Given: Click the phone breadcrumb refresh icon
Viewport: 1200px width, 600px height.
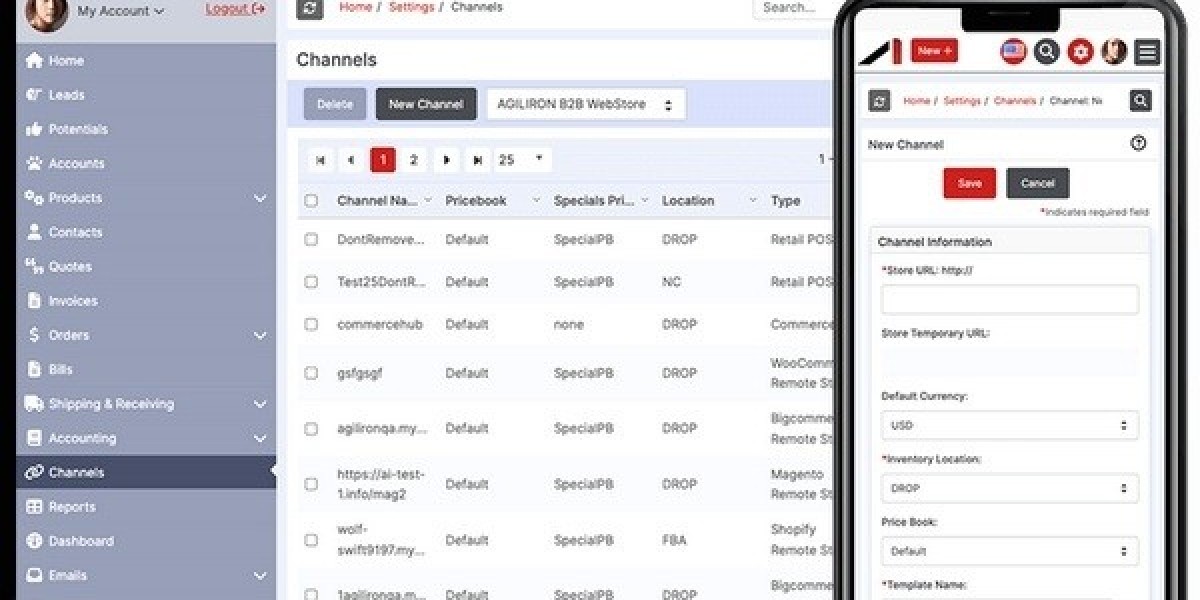Looking at the screenshot, I should pos(879,101).
